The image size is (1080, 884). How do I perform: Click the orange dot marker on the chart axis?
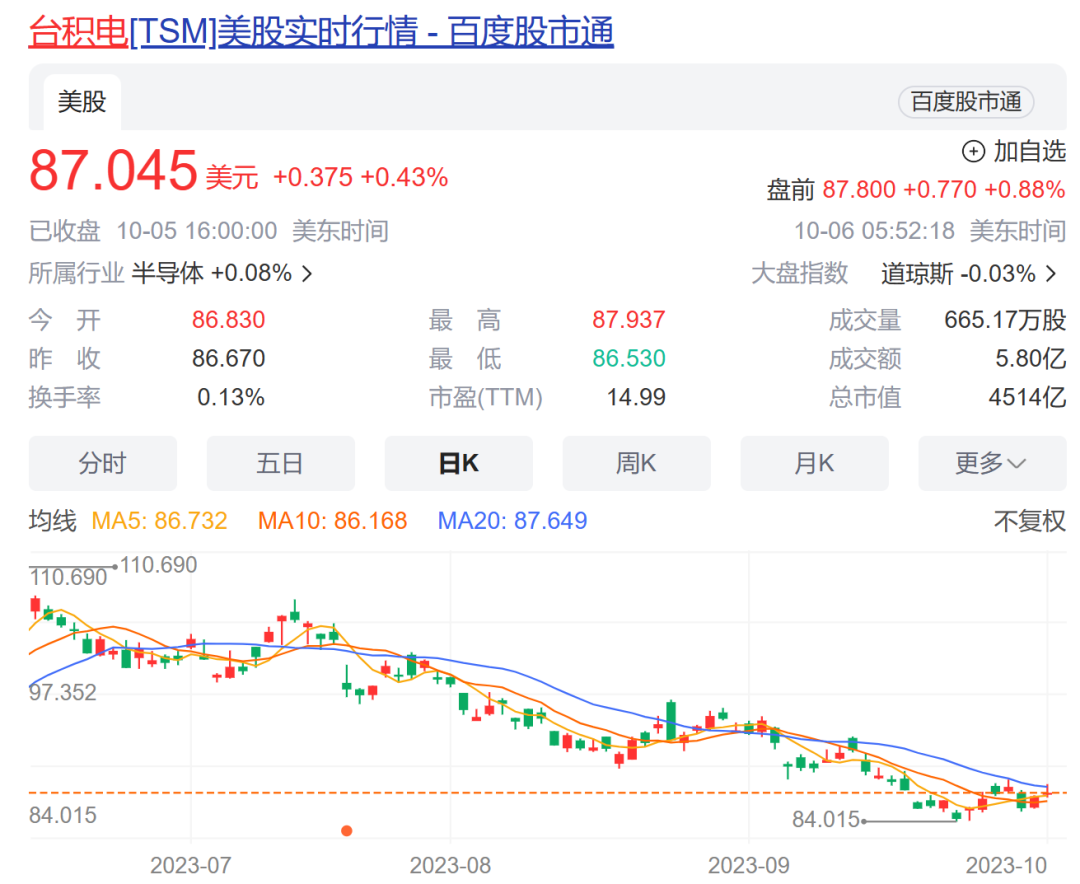pyautogui.click(x=347, y=831)
